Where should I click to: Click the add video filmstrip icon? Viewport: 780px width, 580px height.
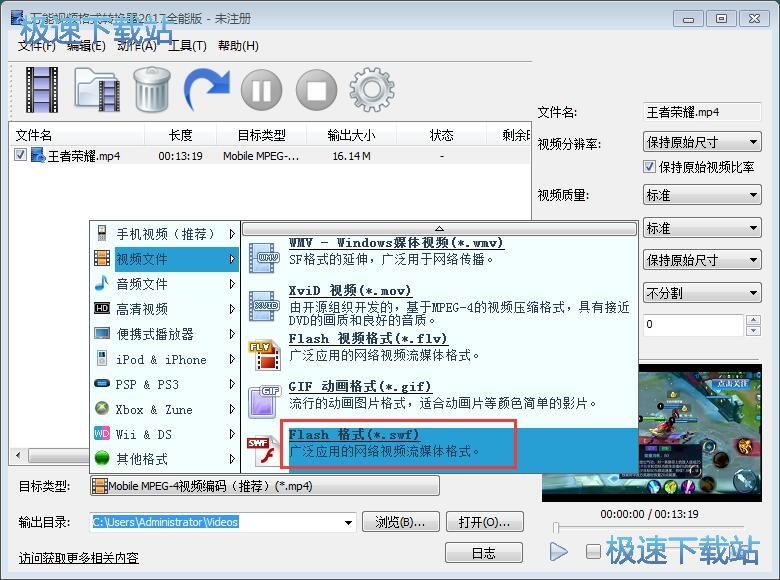pos(42,90)
